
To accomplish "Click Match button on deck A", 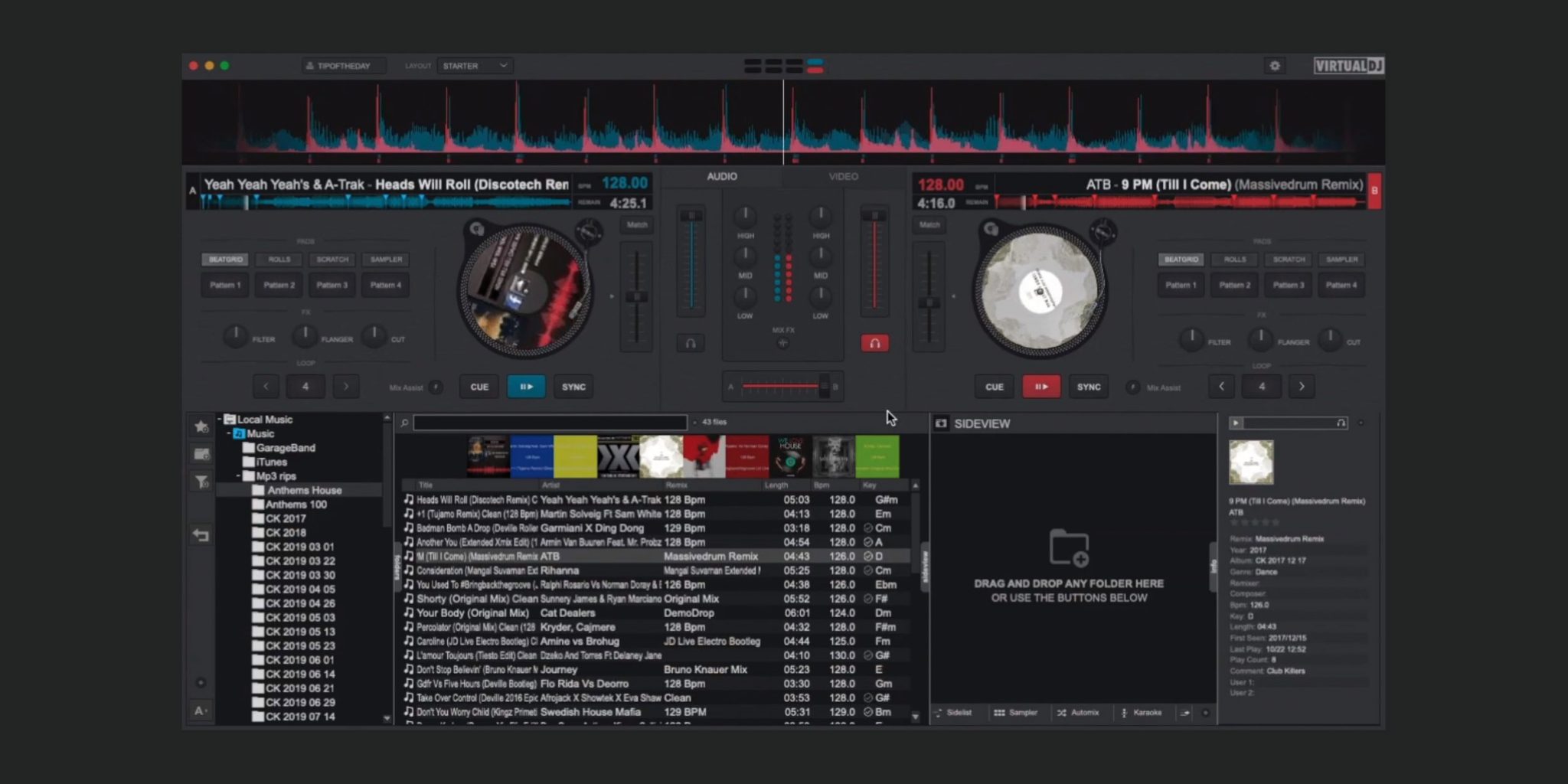I will 637,225.
